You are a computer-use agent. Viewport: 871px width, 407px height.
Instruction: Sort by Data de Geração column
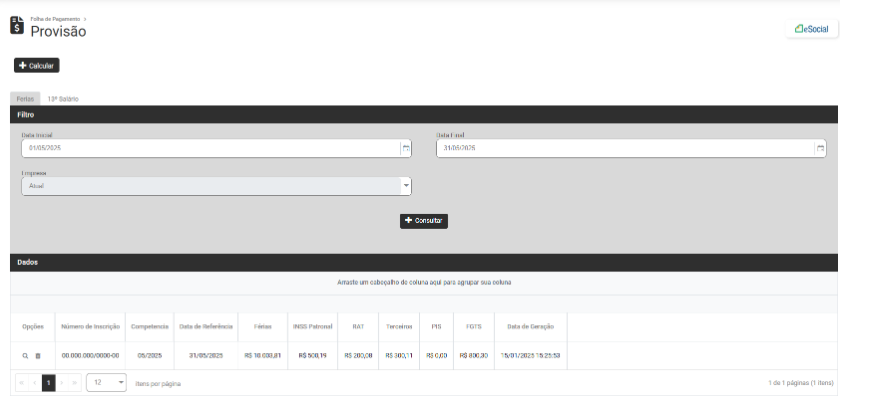pos(530,326)
